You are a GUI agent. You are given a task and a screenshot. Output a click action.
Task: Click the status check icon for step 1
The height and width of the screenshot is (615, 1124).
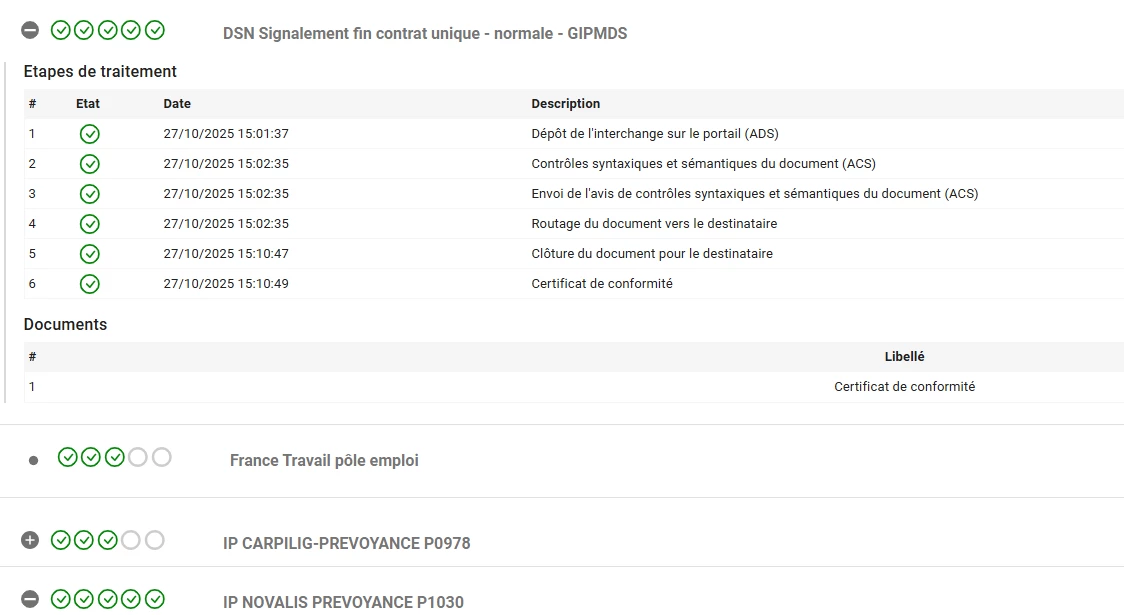tap(90, 134)
